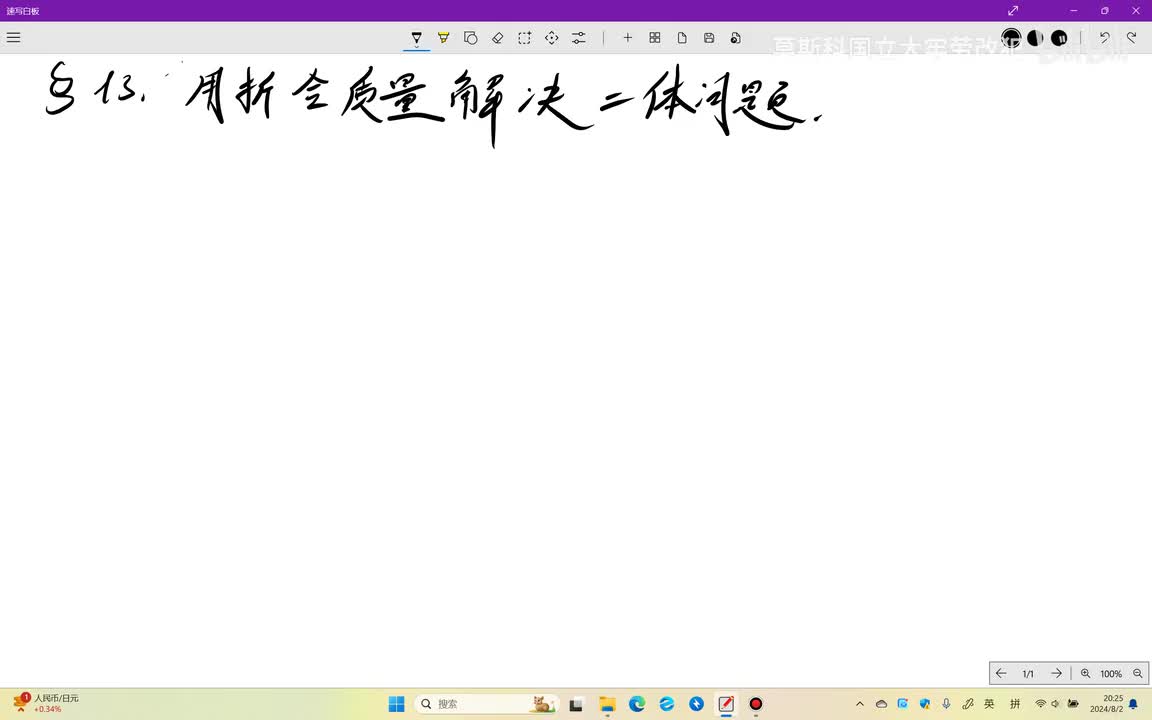The height and width of the screenshot is (720, 1152).
Task: Select the pen tool
Action: [x=417, y=38]
